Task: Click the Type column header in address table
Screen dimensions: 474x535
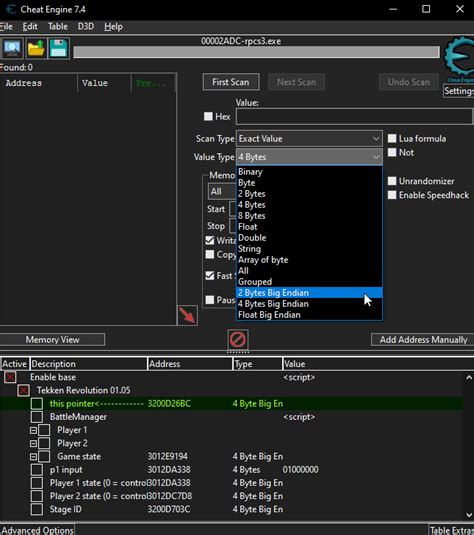Action: point(257,364)
